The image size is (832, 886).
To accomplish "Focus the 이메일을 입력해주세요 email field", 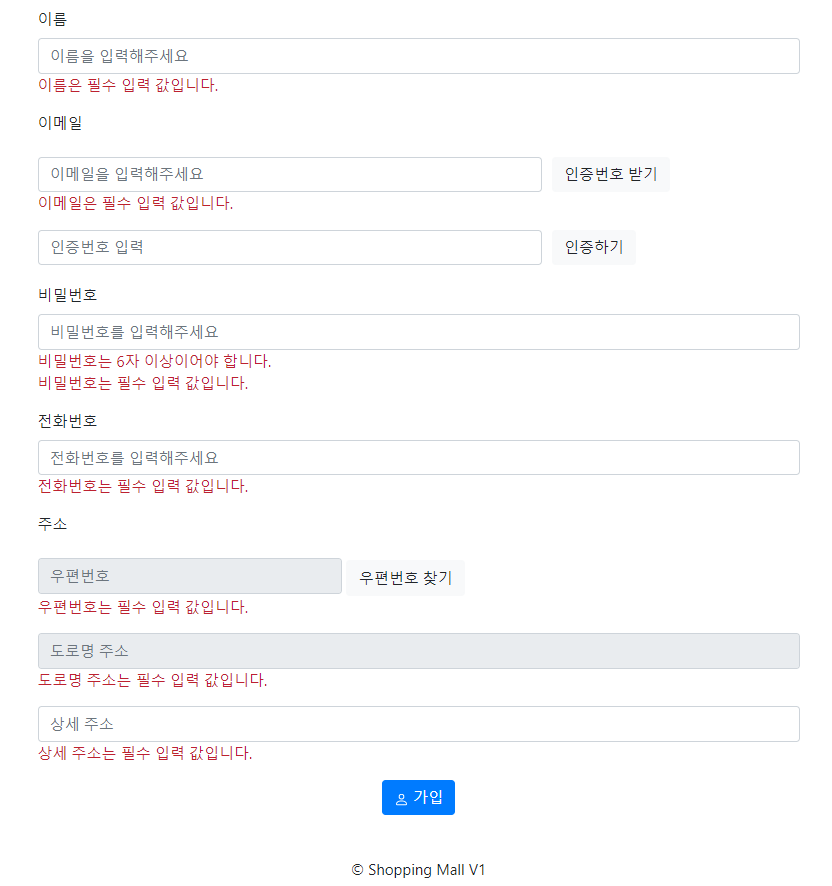I will 290,174.
